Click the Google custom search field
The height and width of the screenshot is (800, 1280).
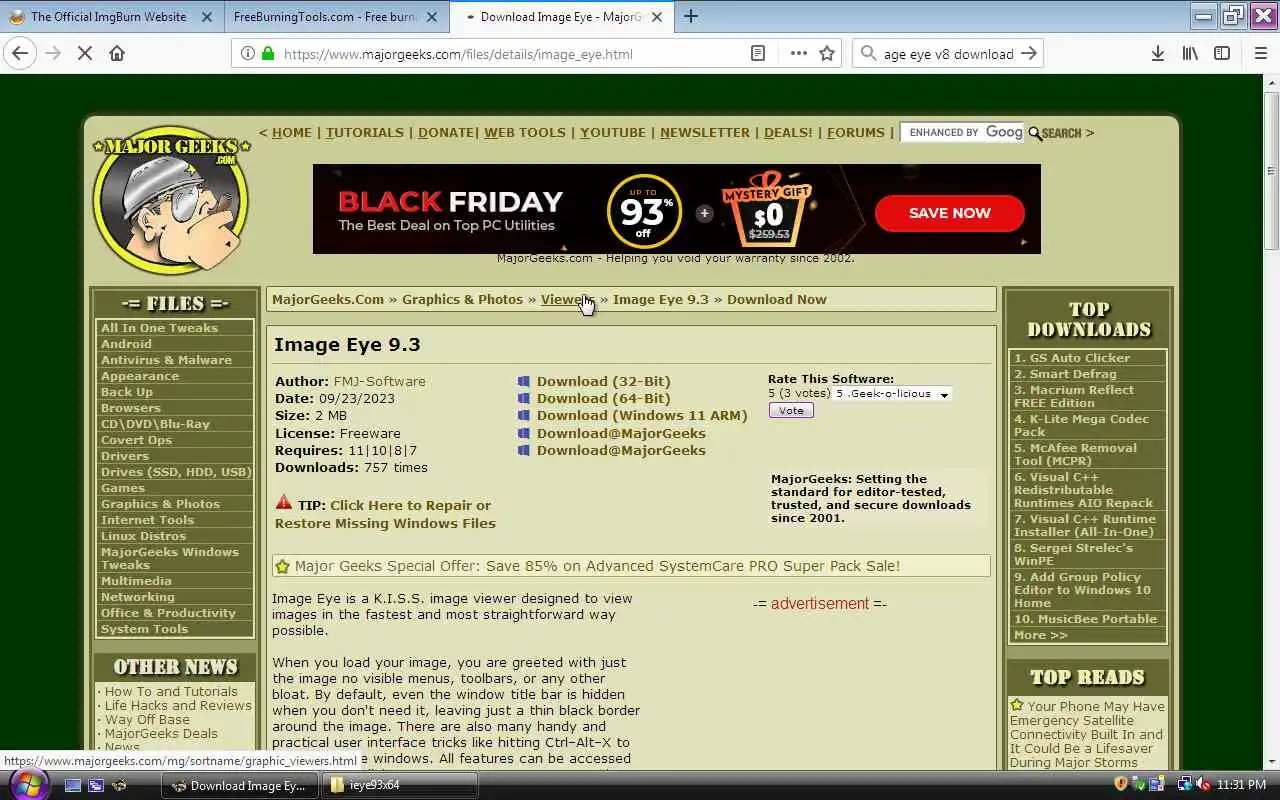(x=962, y=132)
